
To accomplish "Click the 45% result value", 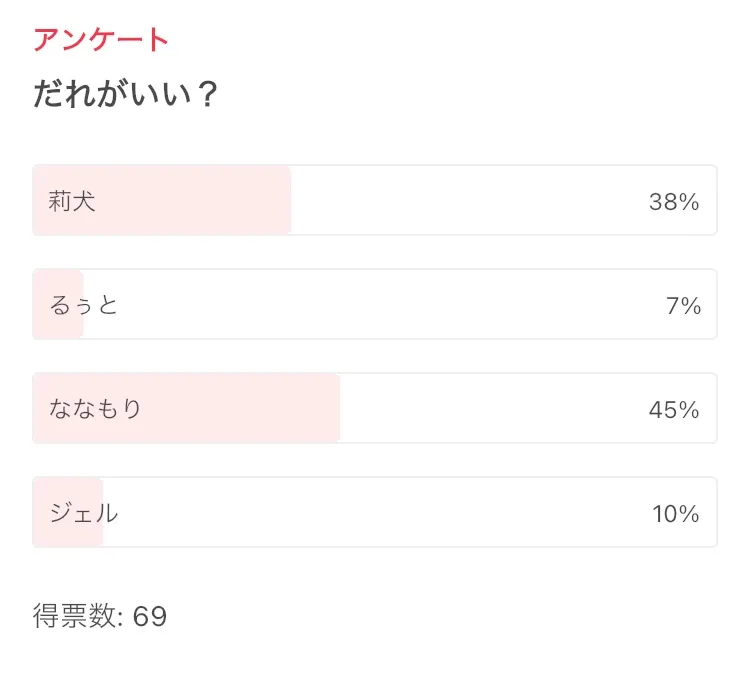I will click(x=673, y=410).
